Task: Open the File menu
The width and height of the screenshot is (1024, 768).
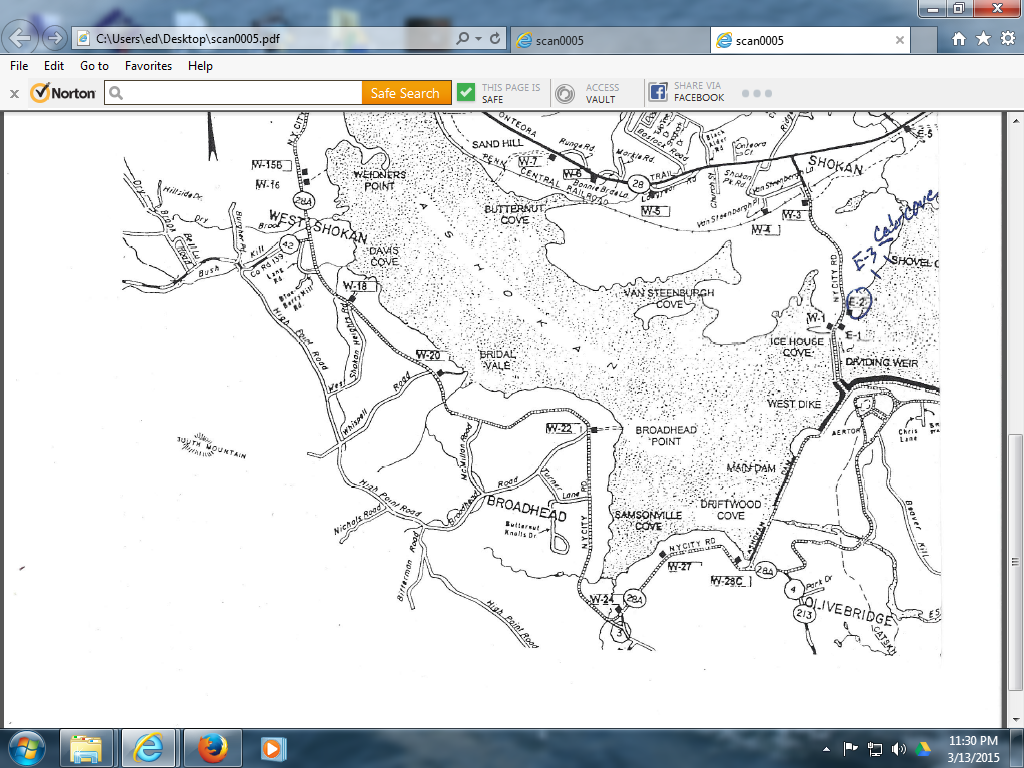Action: point(18,66)
